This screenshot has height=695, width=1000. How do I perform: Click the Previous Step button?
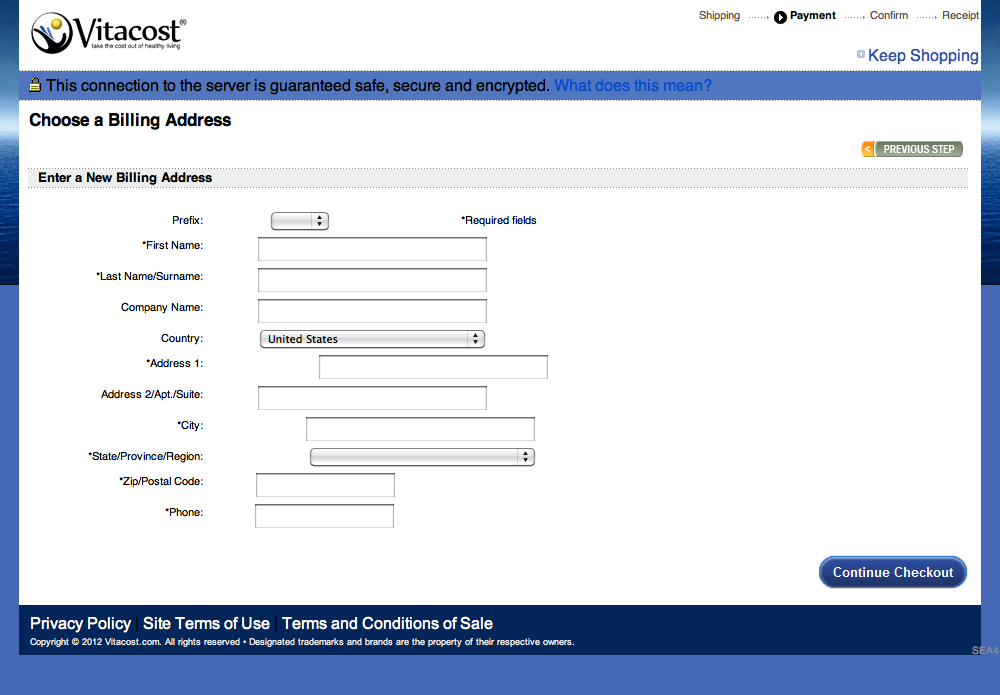pos(917,148)
